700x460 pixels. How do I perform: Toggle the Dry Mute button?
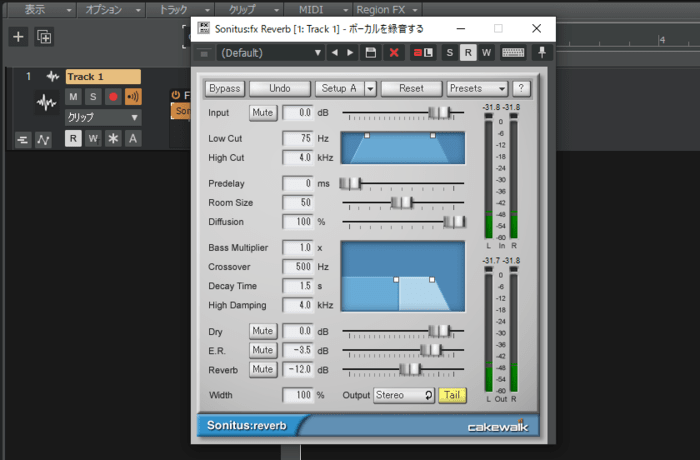pos(262,331)
